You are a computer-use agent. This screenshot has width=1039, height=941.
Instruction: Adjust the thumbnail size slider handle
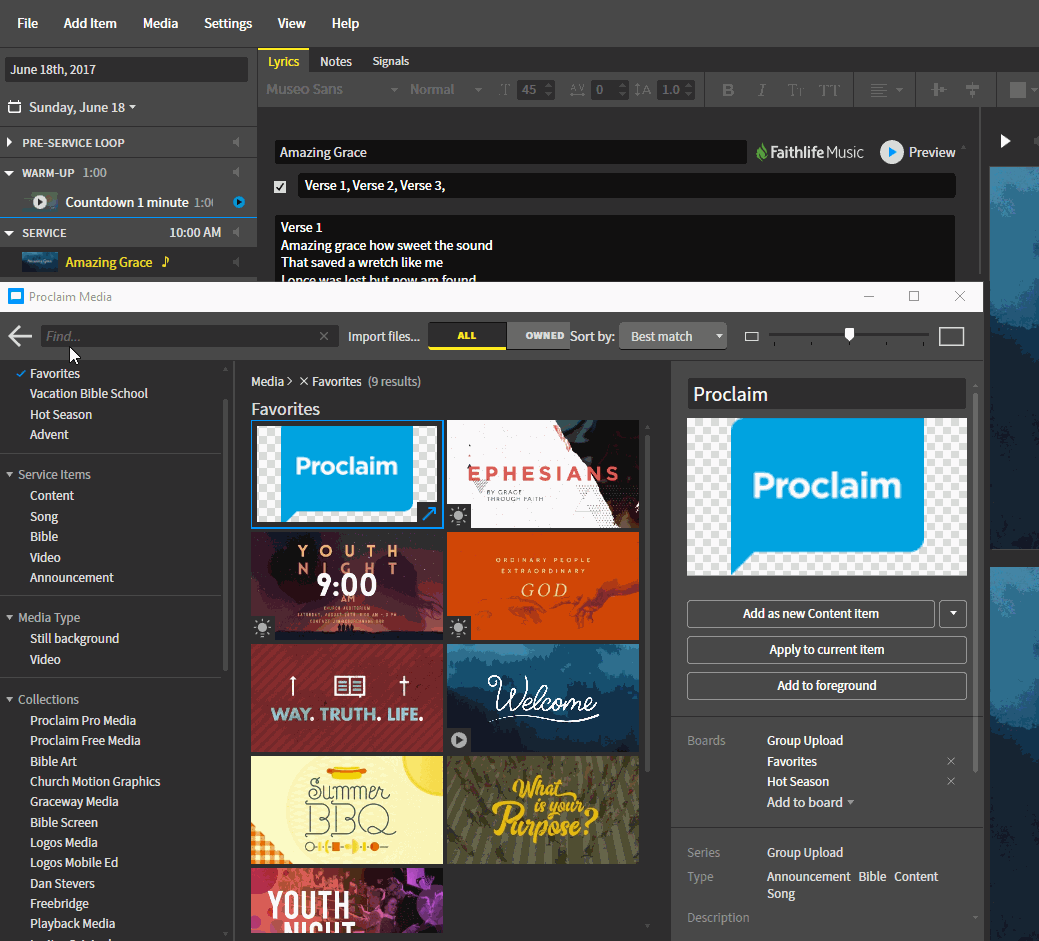[x=849, y=334]
